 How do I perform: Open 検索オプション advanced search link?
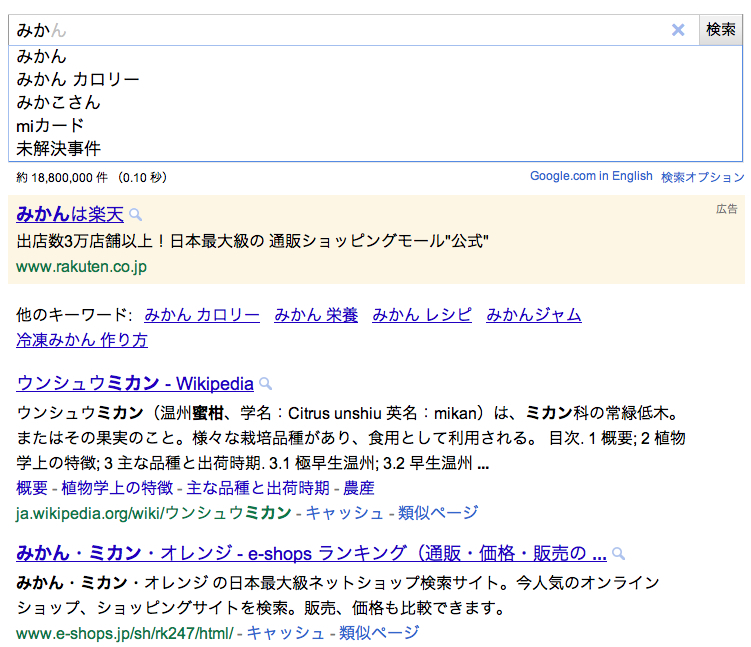coord(703,177)
